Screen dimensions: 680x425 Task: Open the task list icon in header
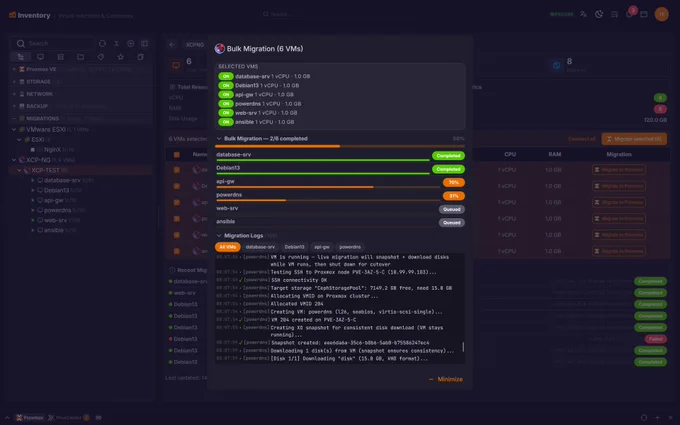[615, 14]
